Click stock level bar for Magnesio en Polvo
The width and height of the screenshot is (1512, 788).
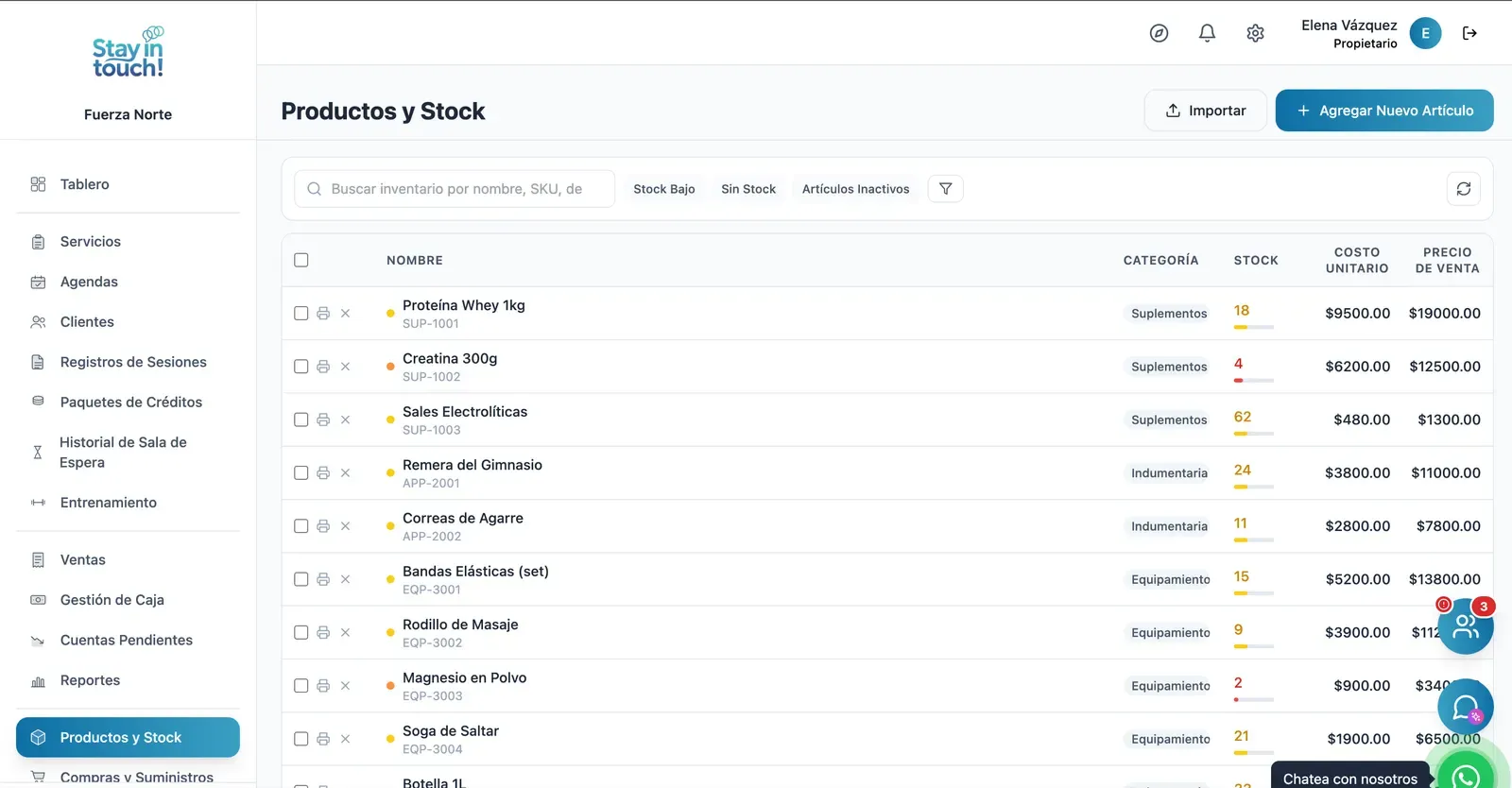pyautogui.click(x=1254, y=699)
